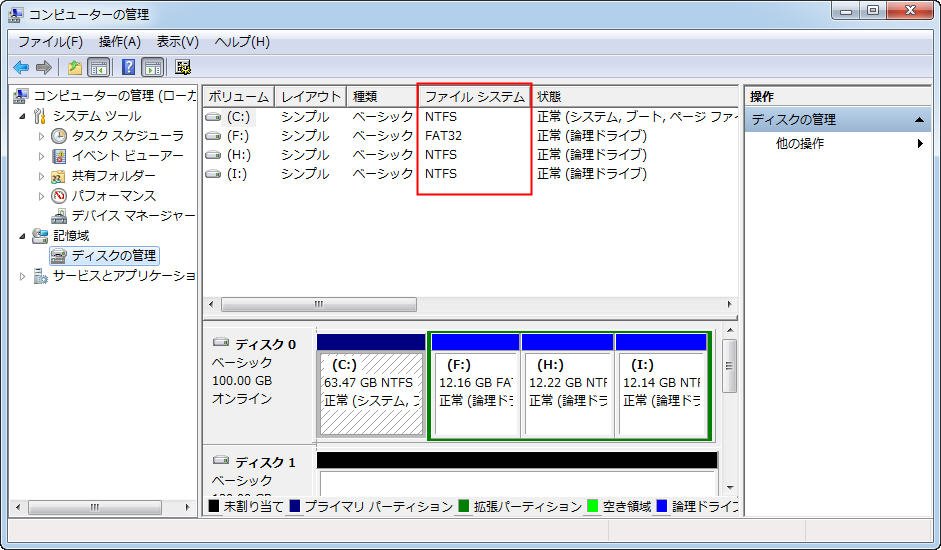Click the disk settings toolbar icon
Image resolution: width=941 pixels, height=550 pixels.
click(x=183, y=67)
